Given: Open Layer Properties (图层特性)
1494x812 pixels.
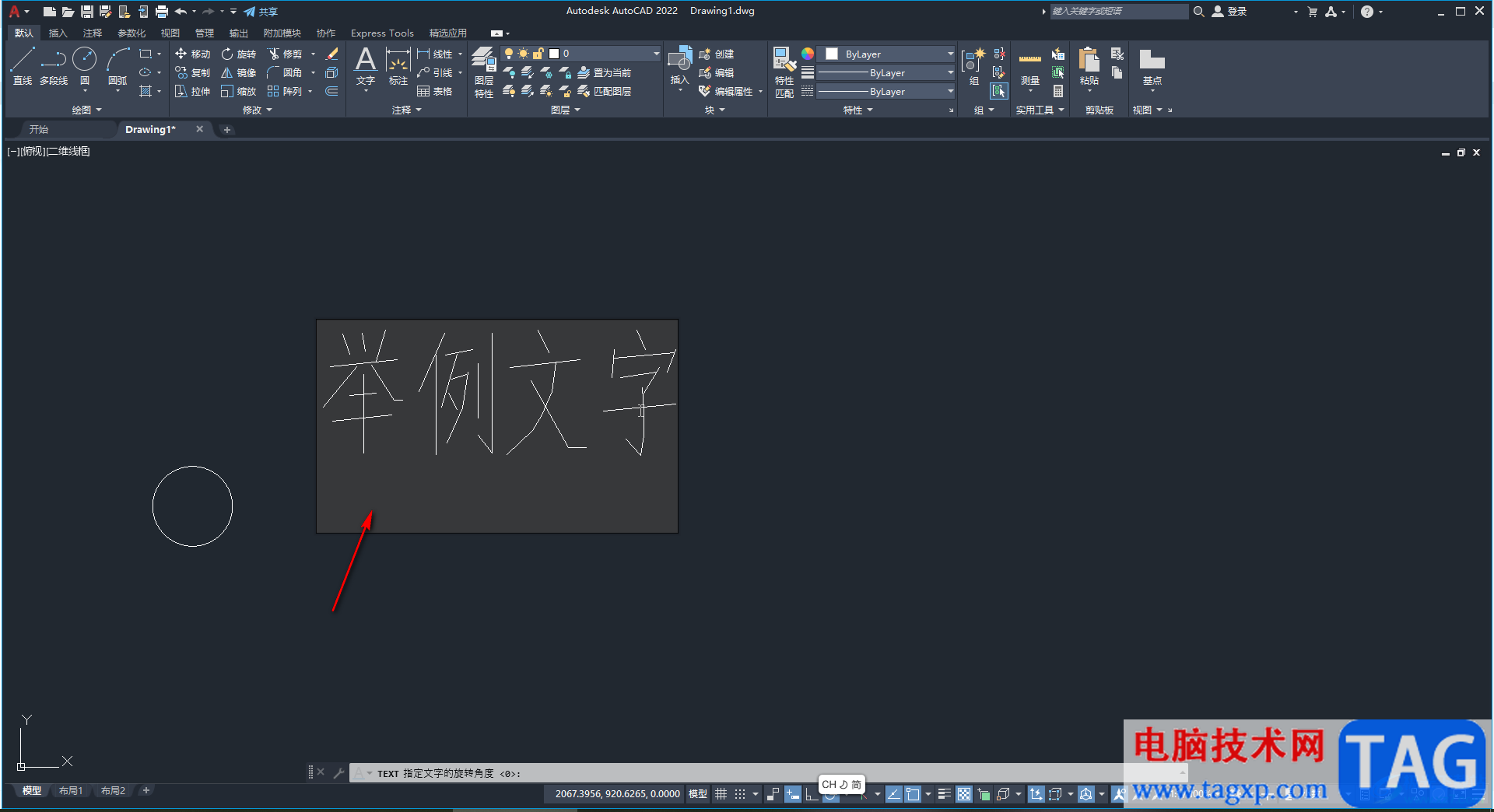Looking at the screenshot, I should (484, 72).
